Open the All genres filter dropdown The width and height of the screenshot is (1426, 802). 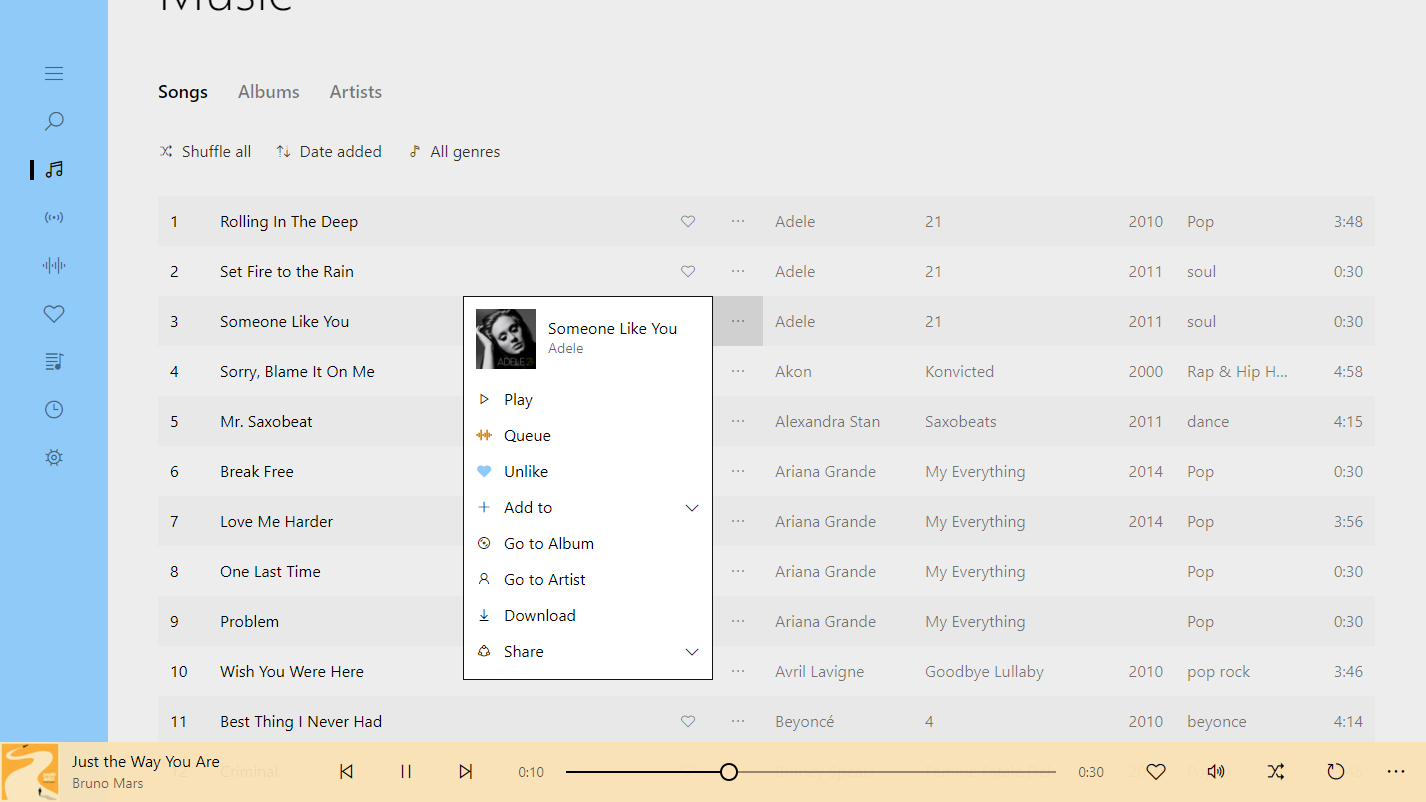[x=454, y=151]
